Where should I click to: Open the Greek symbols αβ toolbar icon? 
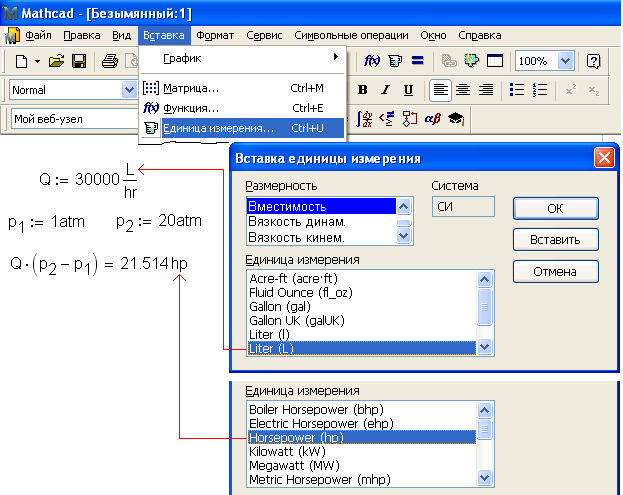point(433,118)
